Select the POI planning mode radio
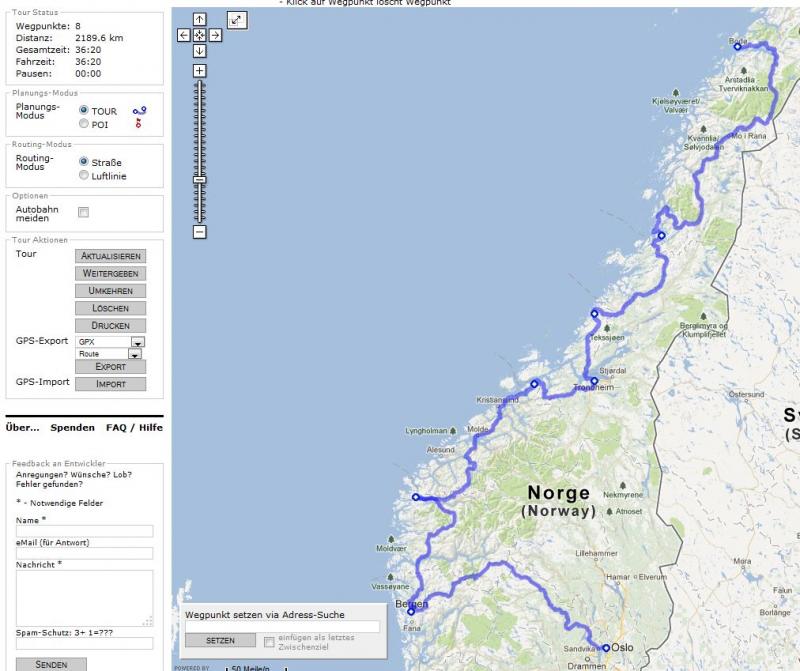Image resolution: width=800 pixels, height=671 pixels. tap(84, 123)
